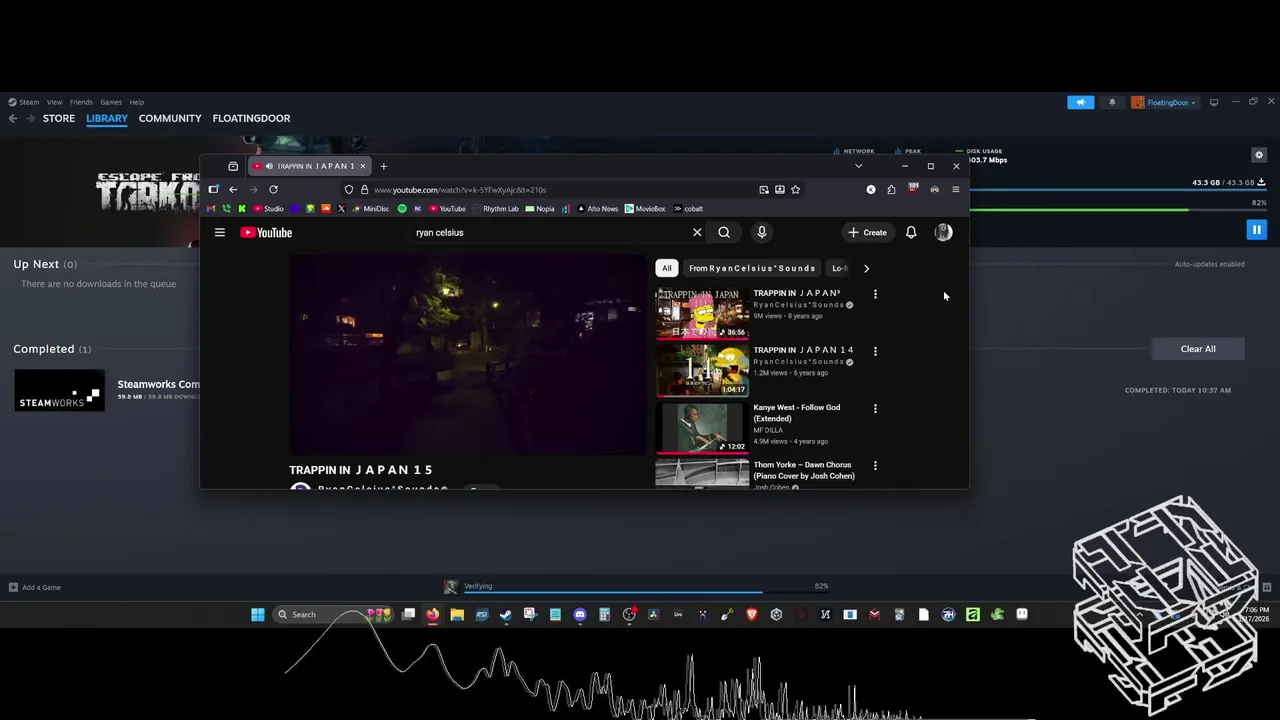Open cobalt bookmark
This screenshot has height=720, width=1280.
click(x=688, y=209)
